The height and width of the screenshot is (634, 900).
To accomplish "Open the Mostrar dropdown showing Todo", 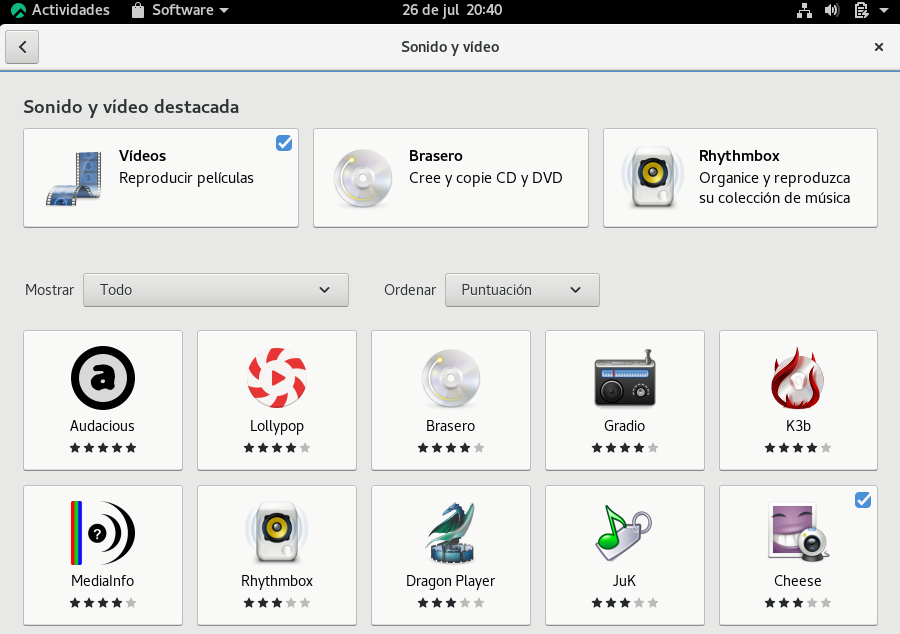I will click(x=216, y=290).
